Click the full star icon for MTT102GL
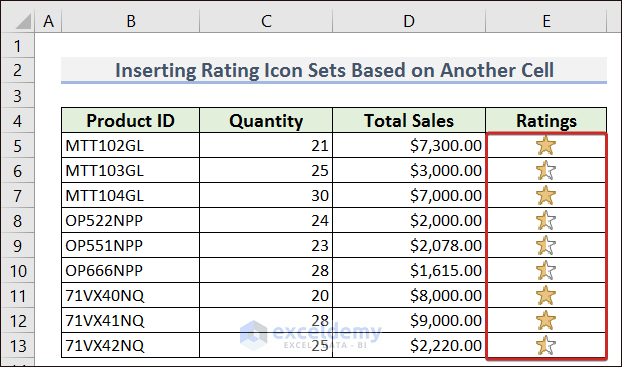This screenshot has height=367, width=622. (546, 145)
